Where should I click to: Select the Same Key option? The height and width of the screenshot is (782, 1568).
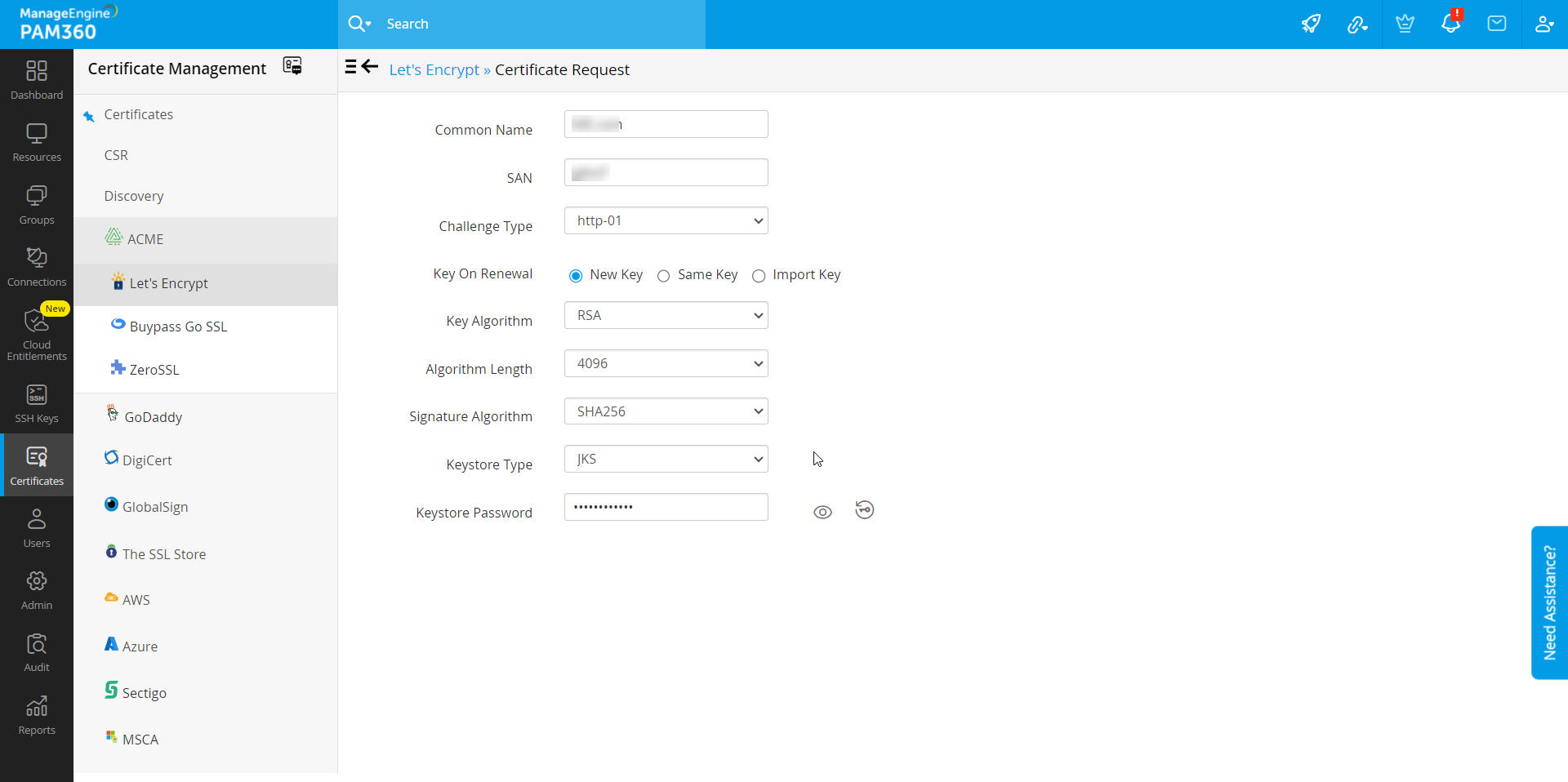pyautogui.click(x=664, y=276)
